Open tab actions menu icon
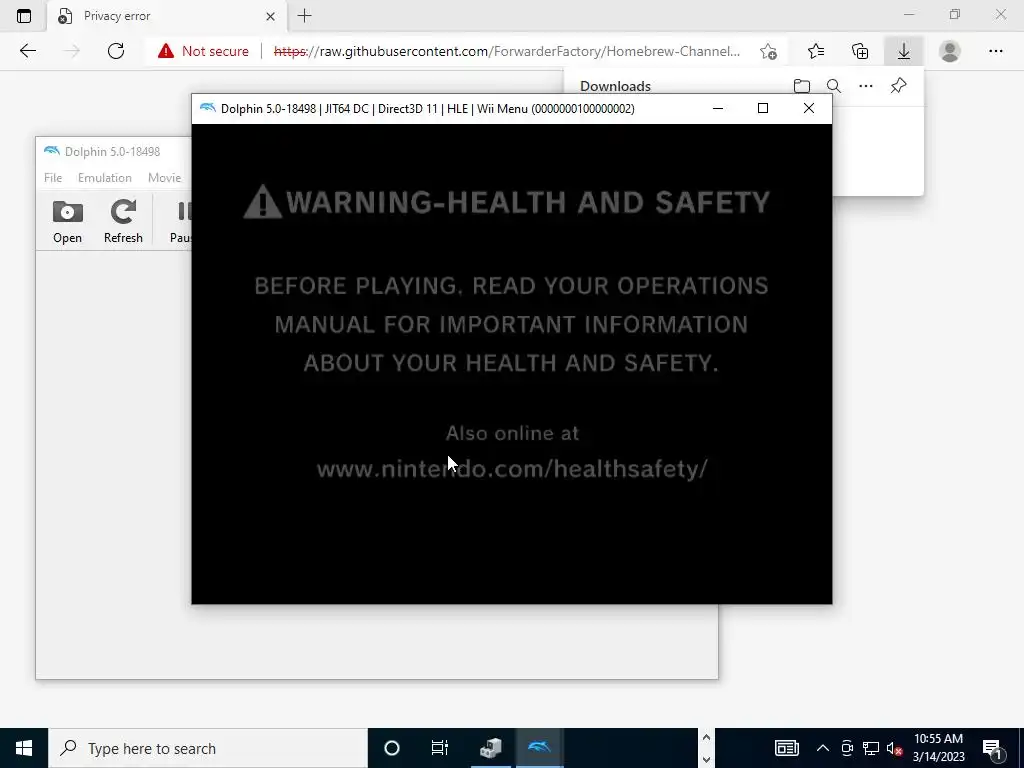The width and height of the screenshot is (1024, 768). point(24,16)
